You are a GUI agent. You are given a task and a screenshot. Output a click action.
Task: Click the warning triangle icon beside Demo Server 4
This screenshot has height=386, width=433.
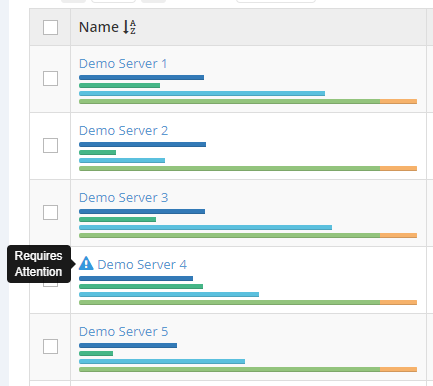[x=86, y=263]
